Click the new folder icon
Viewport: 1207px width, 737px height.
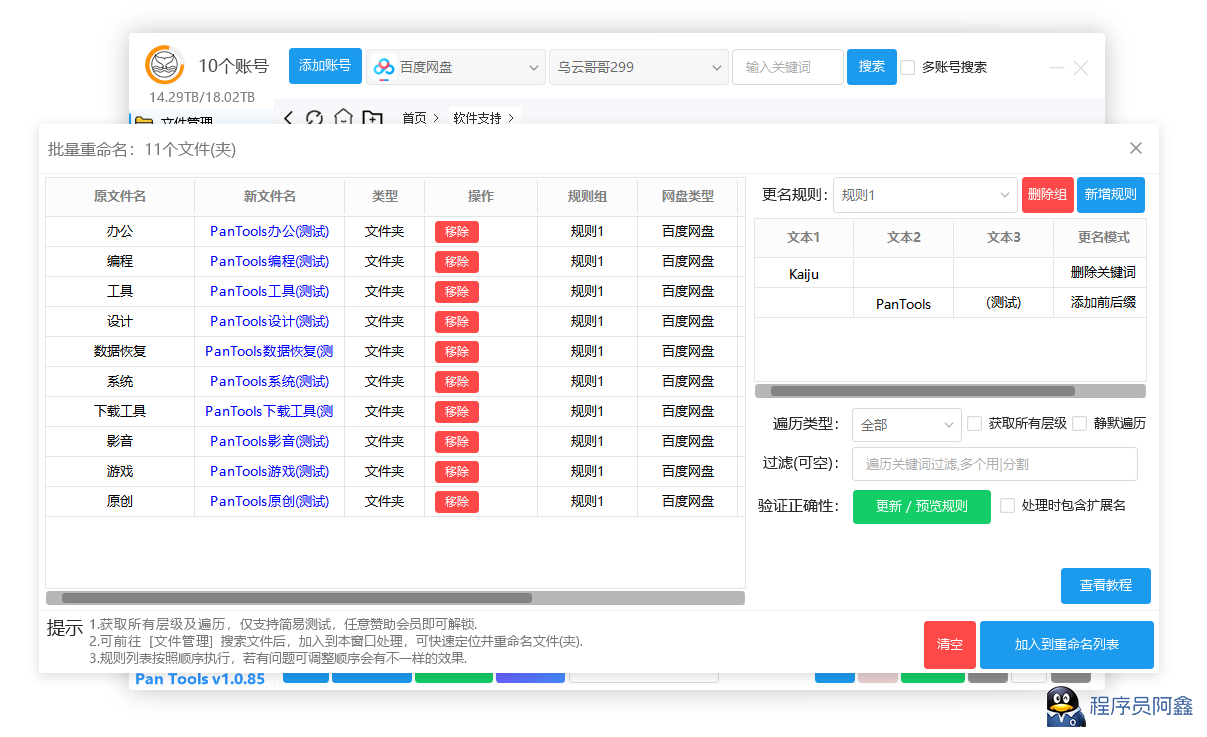(372, 118)
